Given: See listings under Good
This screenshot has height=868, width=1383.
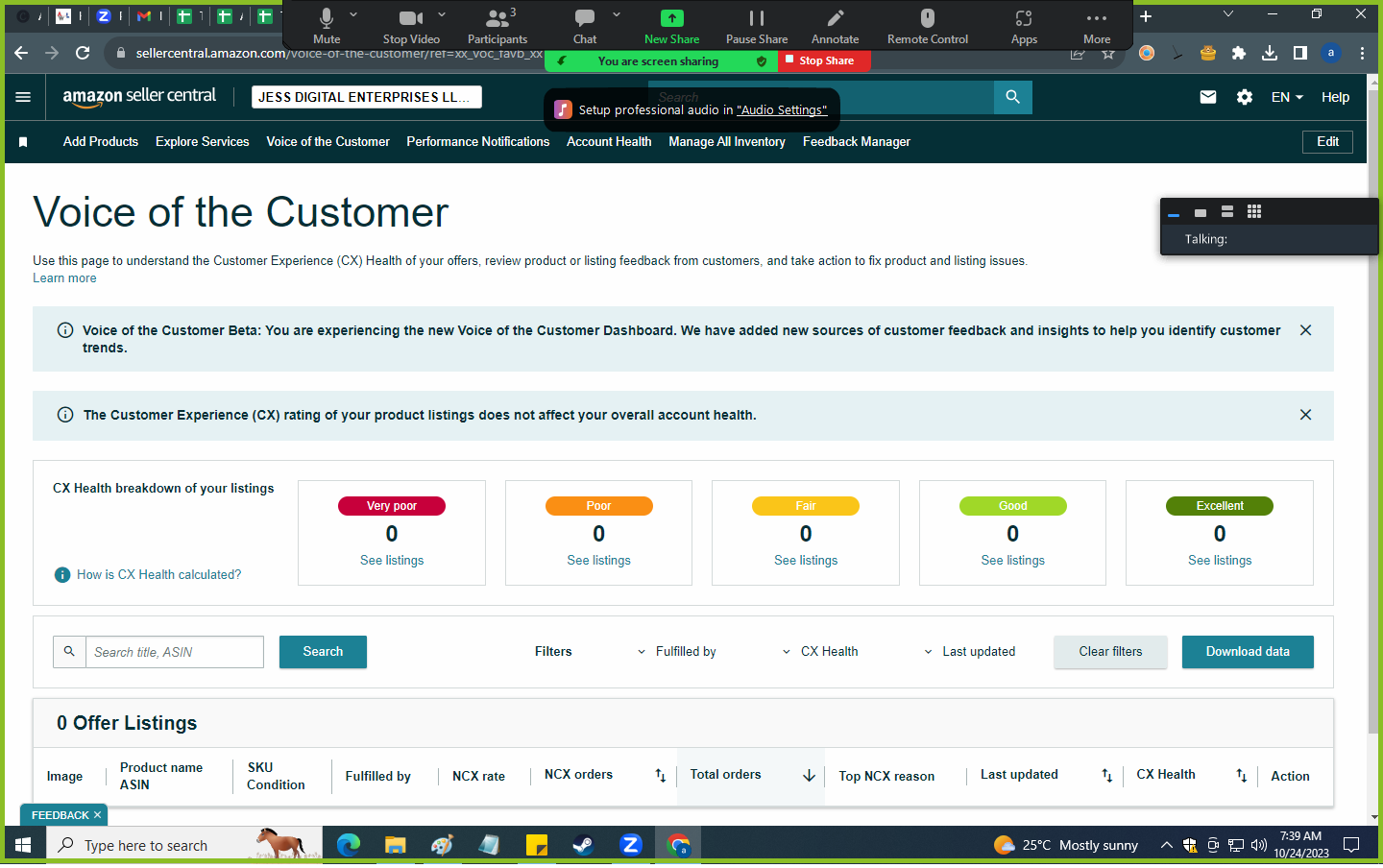Looking at the screenshot, I should pos(1013,561).
